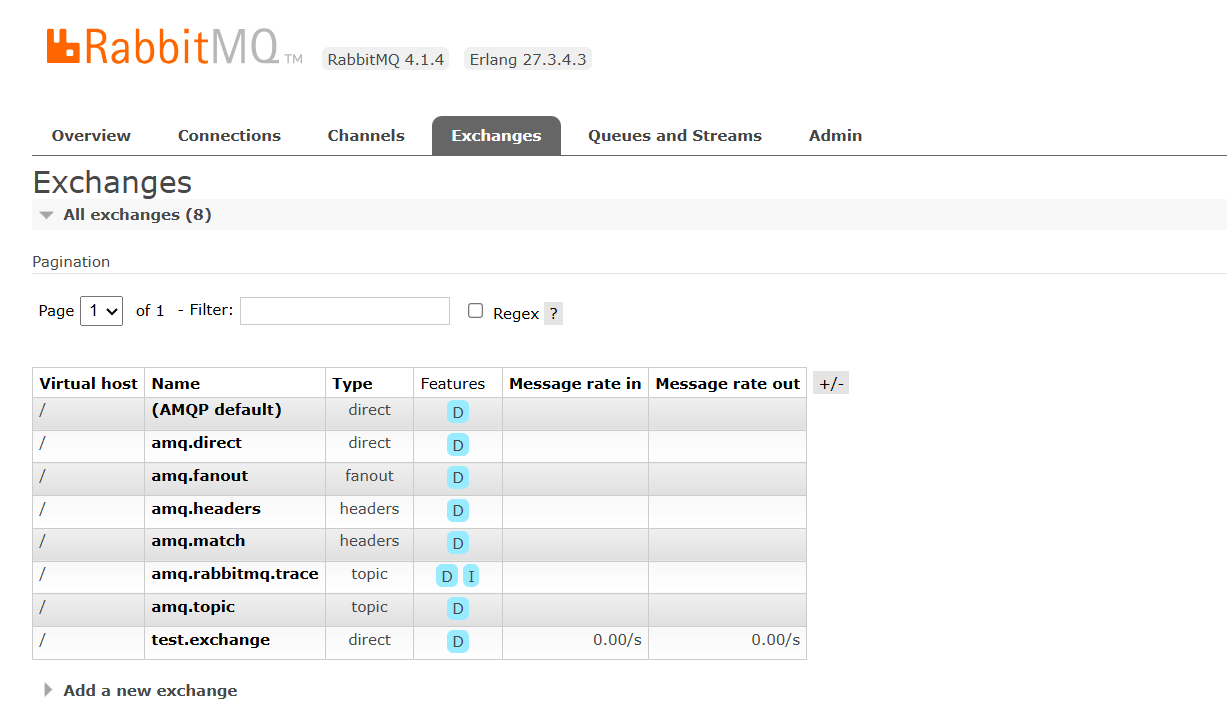The image size is (1227, 713).
Task: Click into the Filter text field
Action: coord(345,311)
